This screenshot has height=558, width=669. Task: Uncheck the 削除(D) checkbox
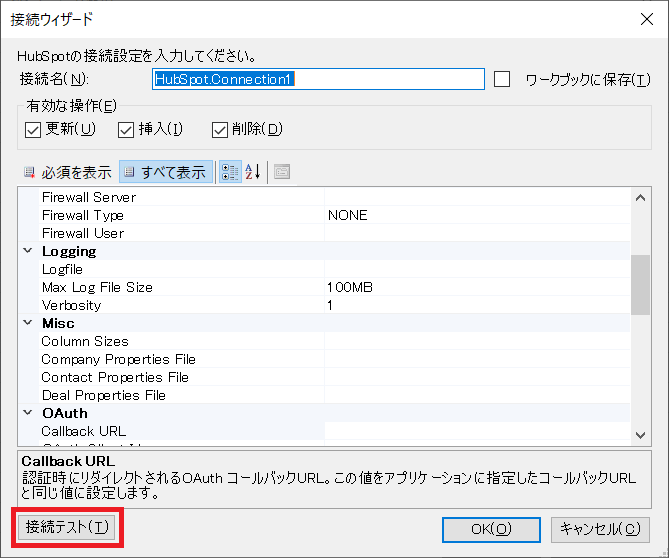pyautogui.click(x=220, y=130)
